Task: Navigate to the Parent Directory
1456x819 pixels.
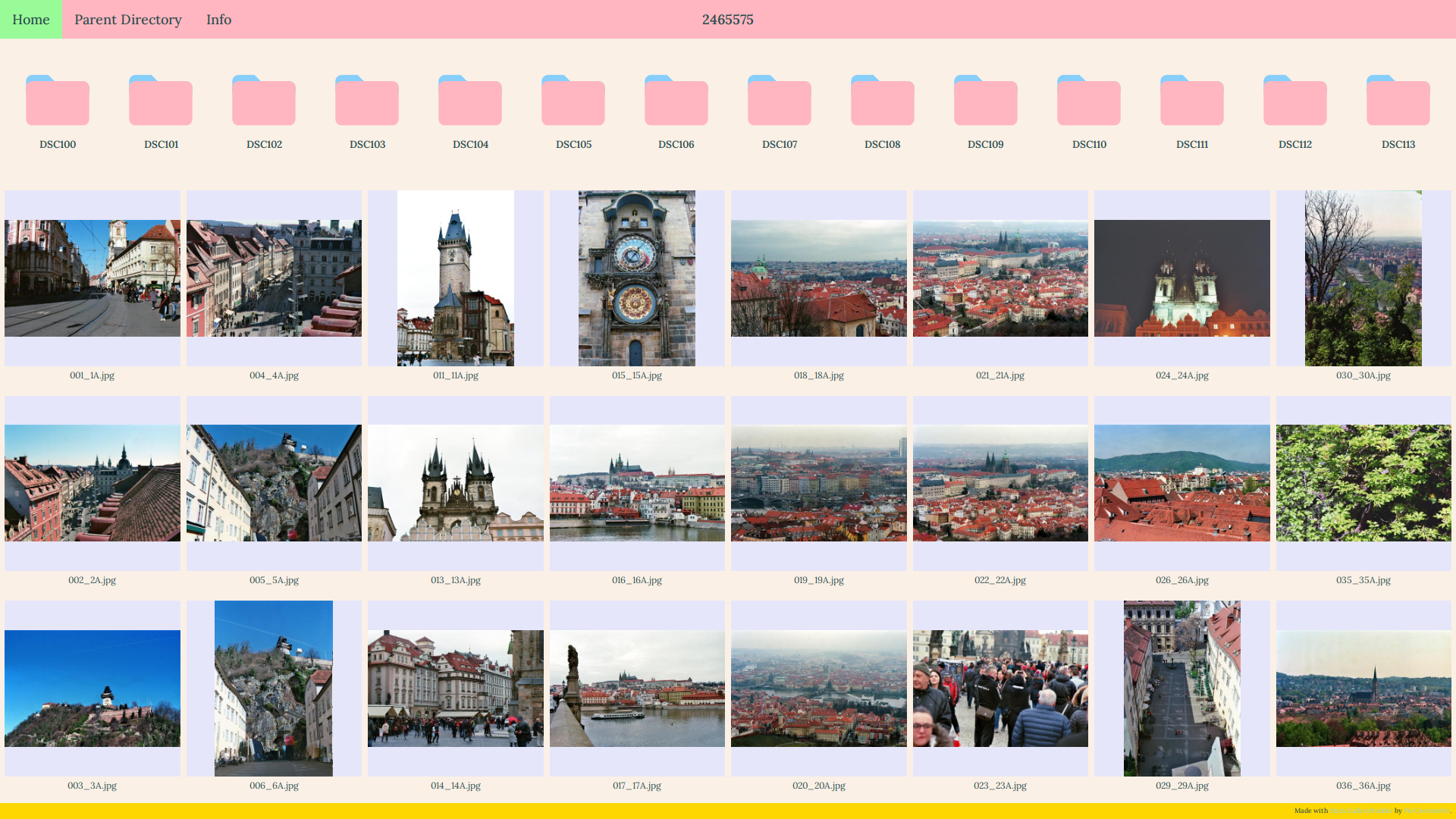Action: pyautogui.click(x=127, y=19)
